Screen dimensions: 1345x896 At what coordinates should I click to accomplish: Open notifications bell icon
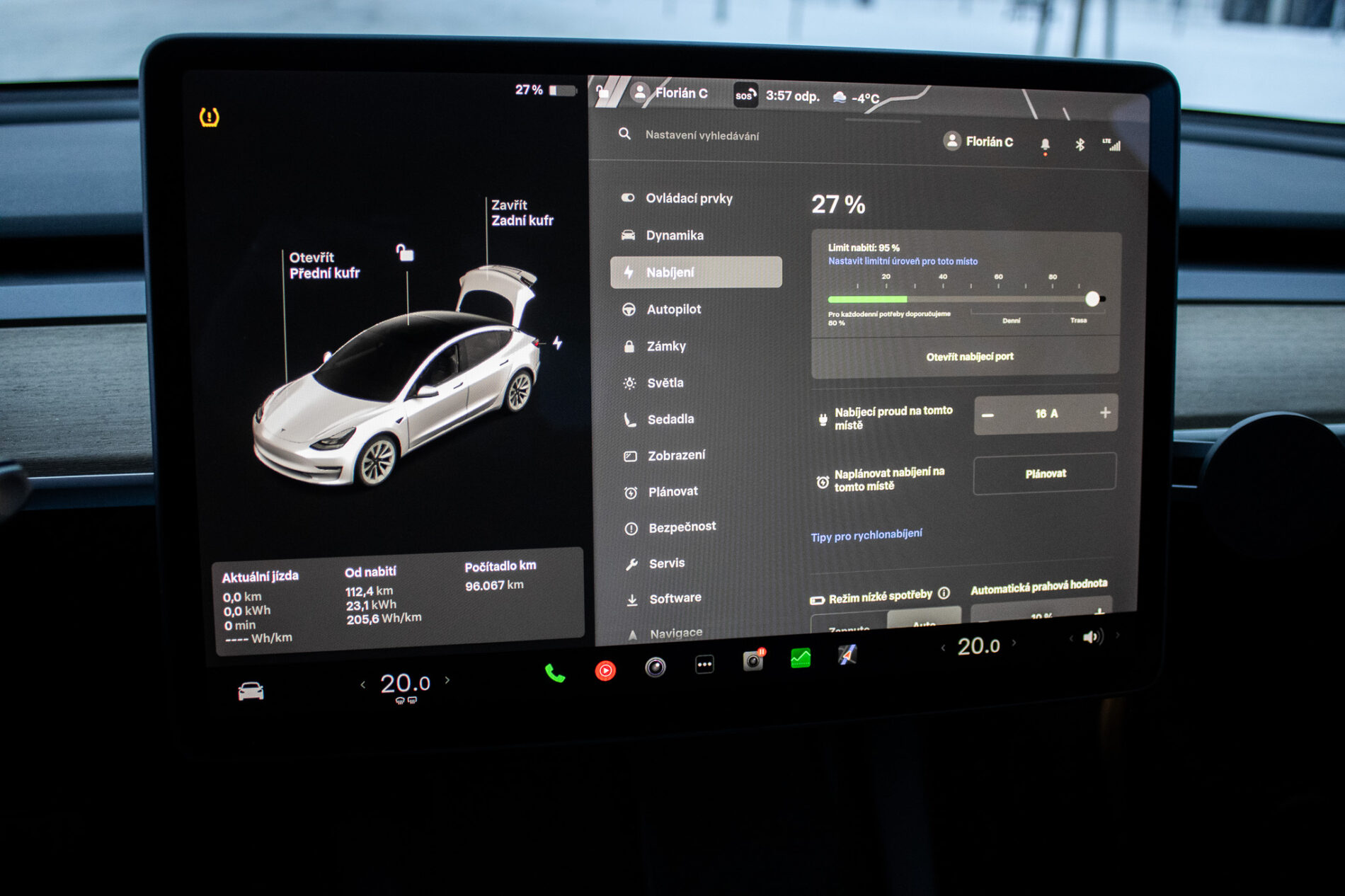coord(1045,144)
